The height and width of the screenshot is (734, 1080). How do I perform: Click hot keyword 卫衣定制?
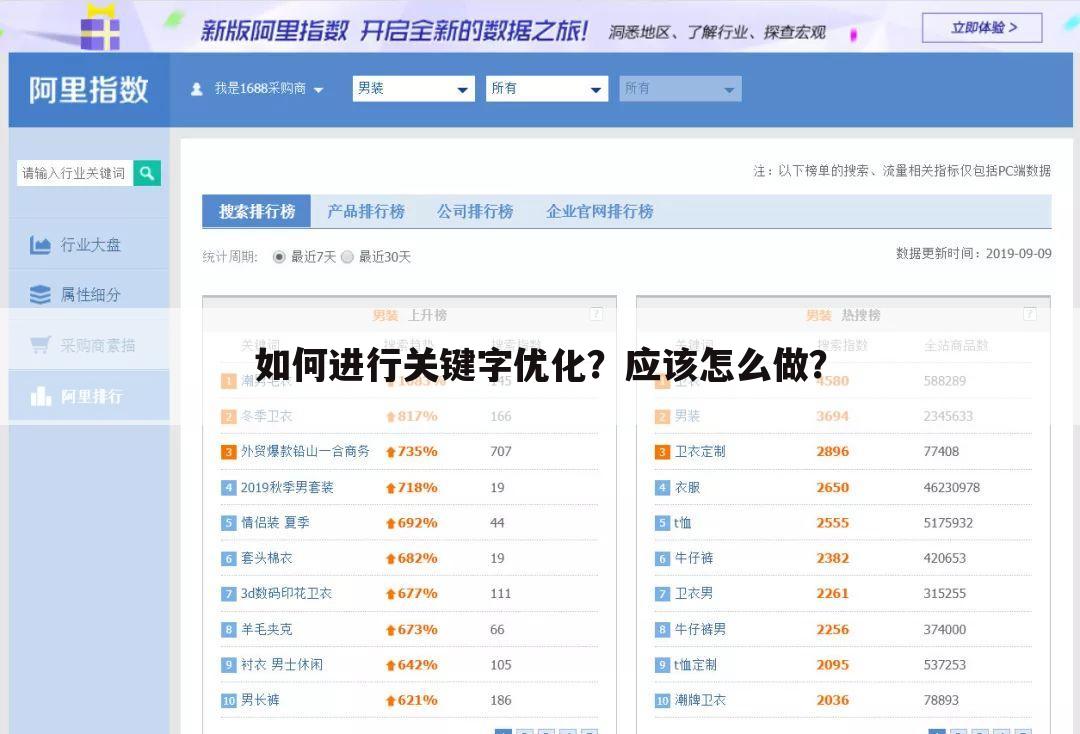[700, 452]
